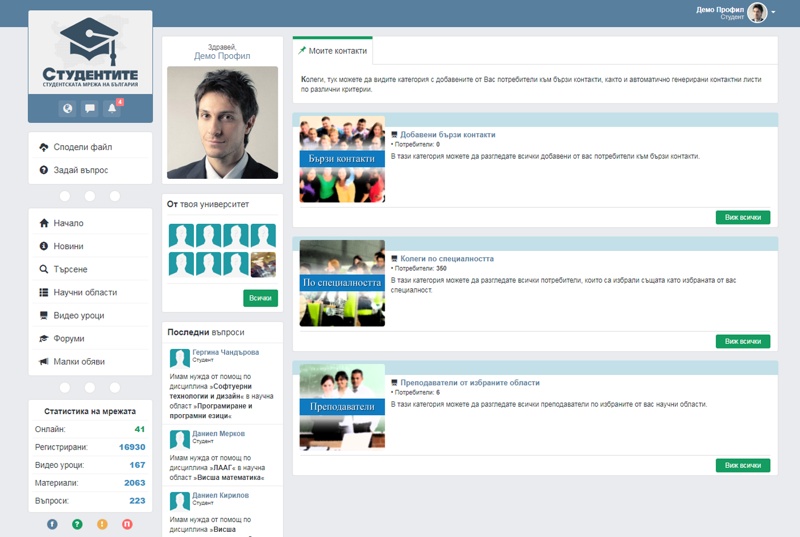Image resolution: width=800 pixels, height=537 pixels.
Task: Click Гергина Чандърова's avatar
Action: (180, 358)
